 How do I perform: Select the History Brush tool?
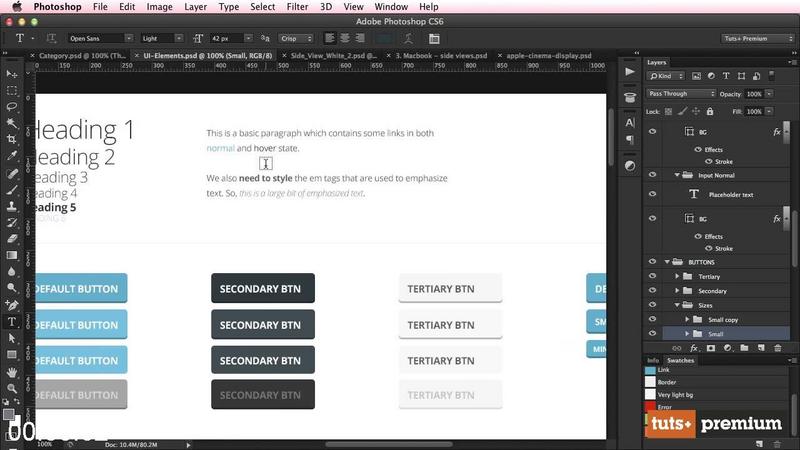12,222
